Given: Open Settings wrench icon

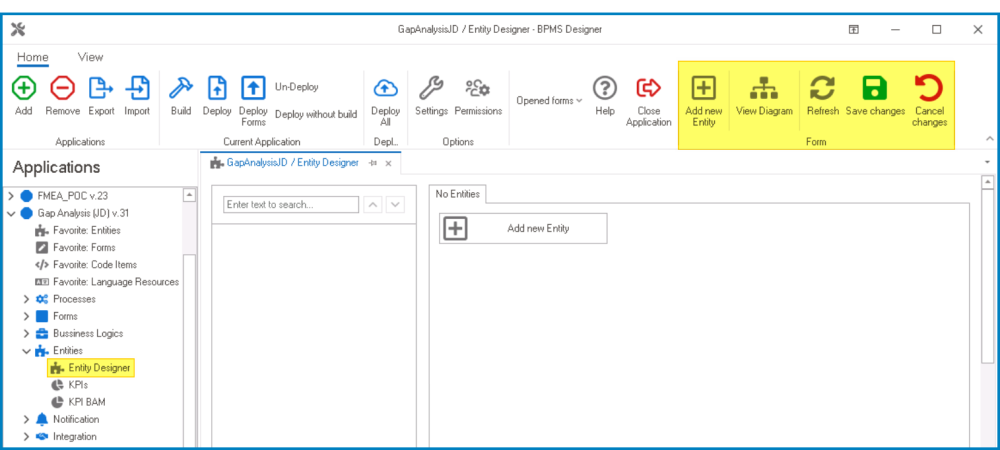Looking at the screenshot, I should 431,88.
